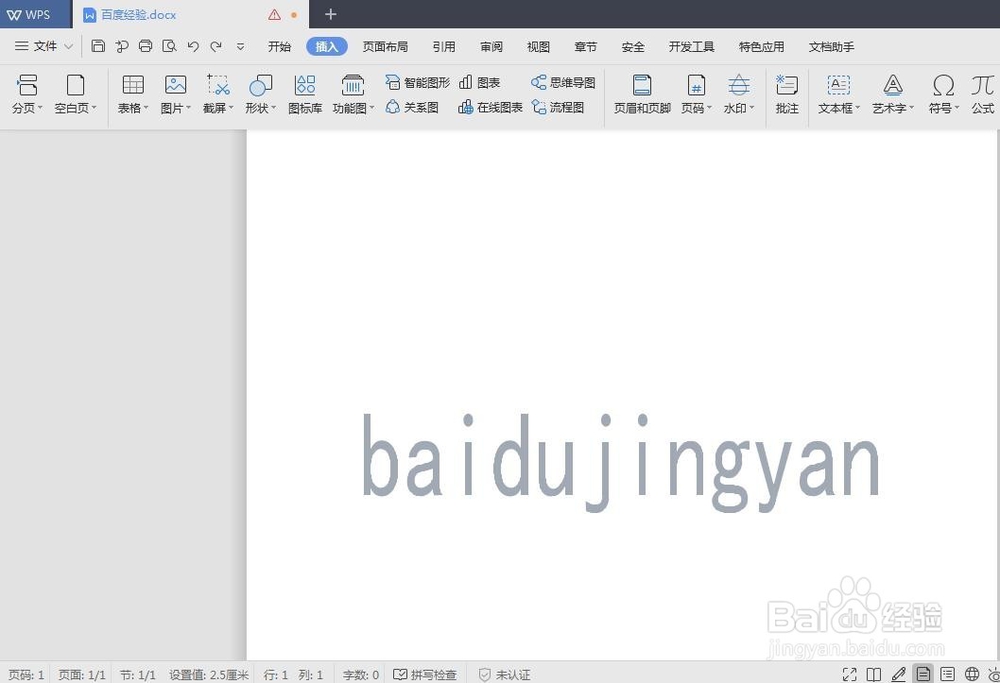Open the 开始 ribbon tab
Viewport: 1000px width, 683px height.
click(x=279, y=47)
